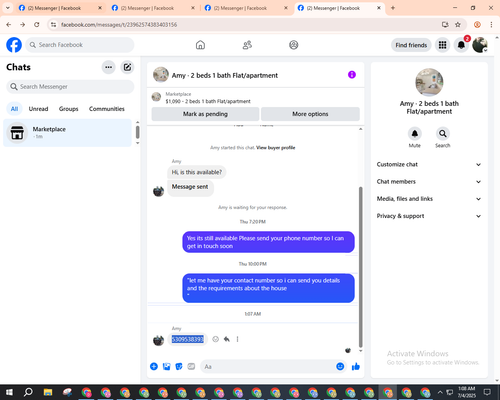Click the '$1,090 - 2 beds 1 bath' listing text
Viewport: 500px width, 400px height.
(208, 101)
